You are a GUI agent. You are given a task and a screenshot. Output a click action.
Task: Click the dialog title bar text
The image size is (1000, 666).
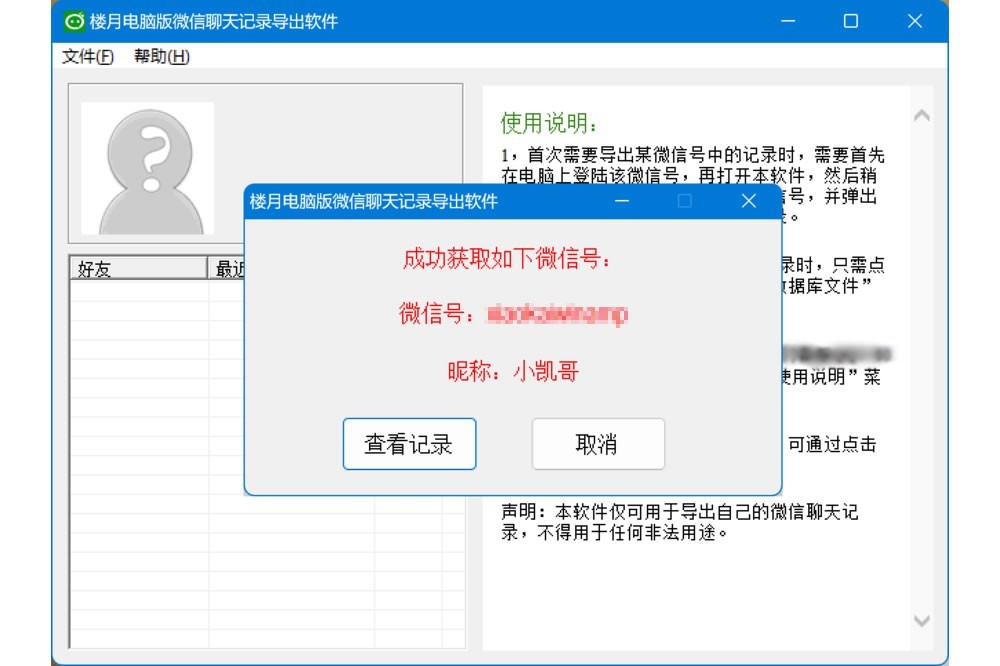click(373, 202)
